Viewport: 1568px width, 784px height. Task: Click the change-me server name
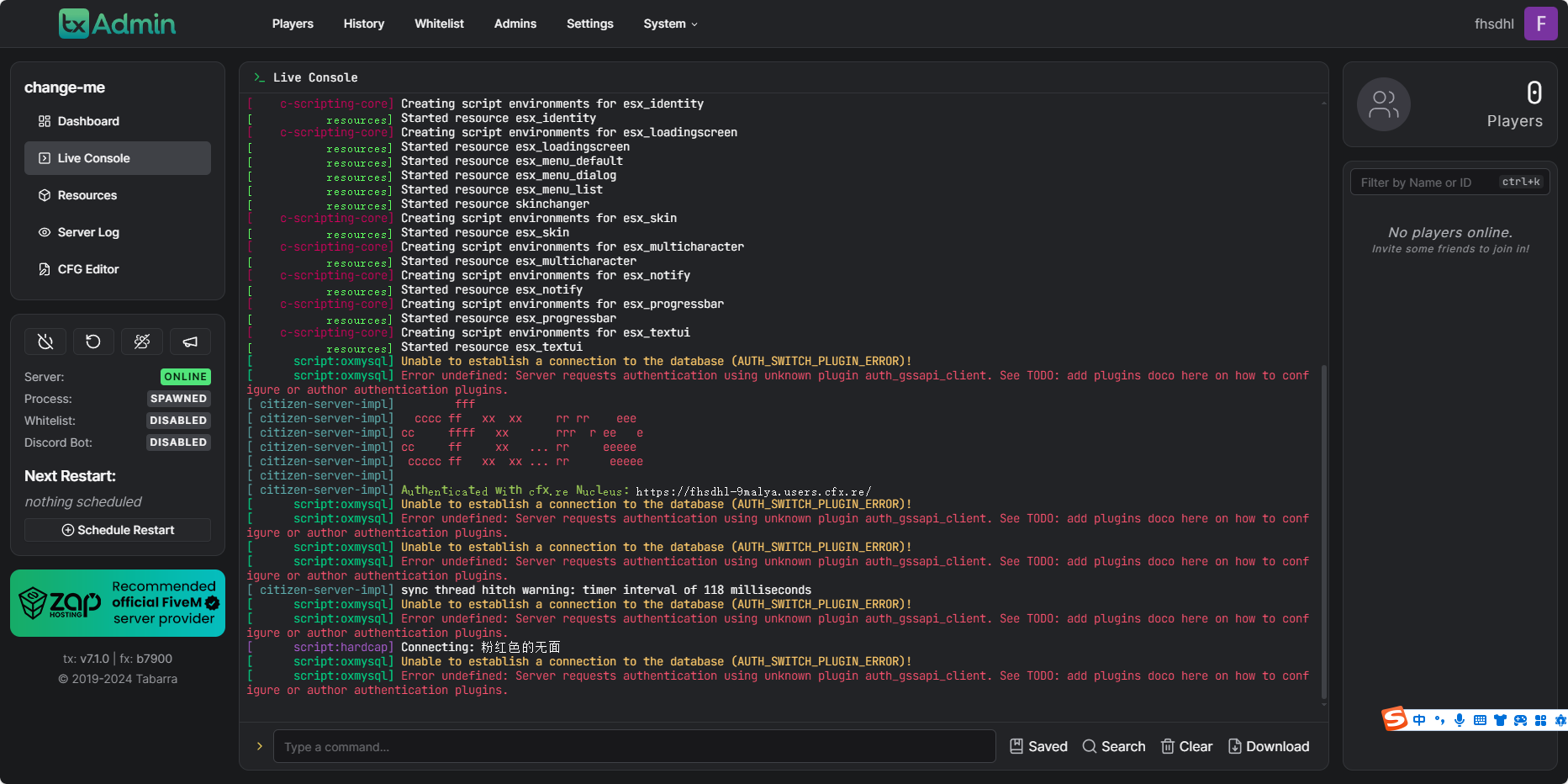65,87
